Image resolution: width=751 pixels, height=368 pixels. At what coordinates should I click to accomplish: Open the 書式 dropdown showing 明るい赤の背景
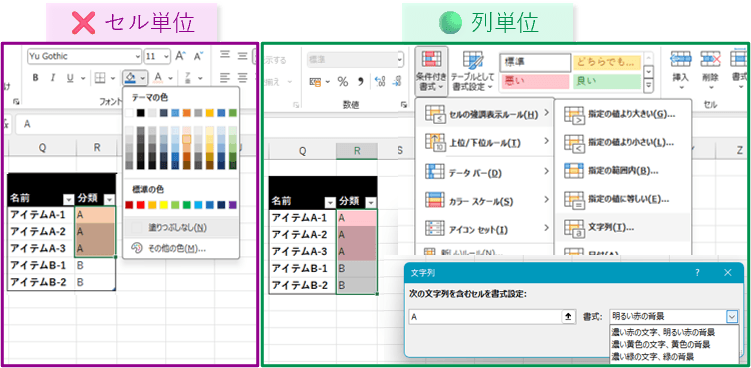[733, 316]
